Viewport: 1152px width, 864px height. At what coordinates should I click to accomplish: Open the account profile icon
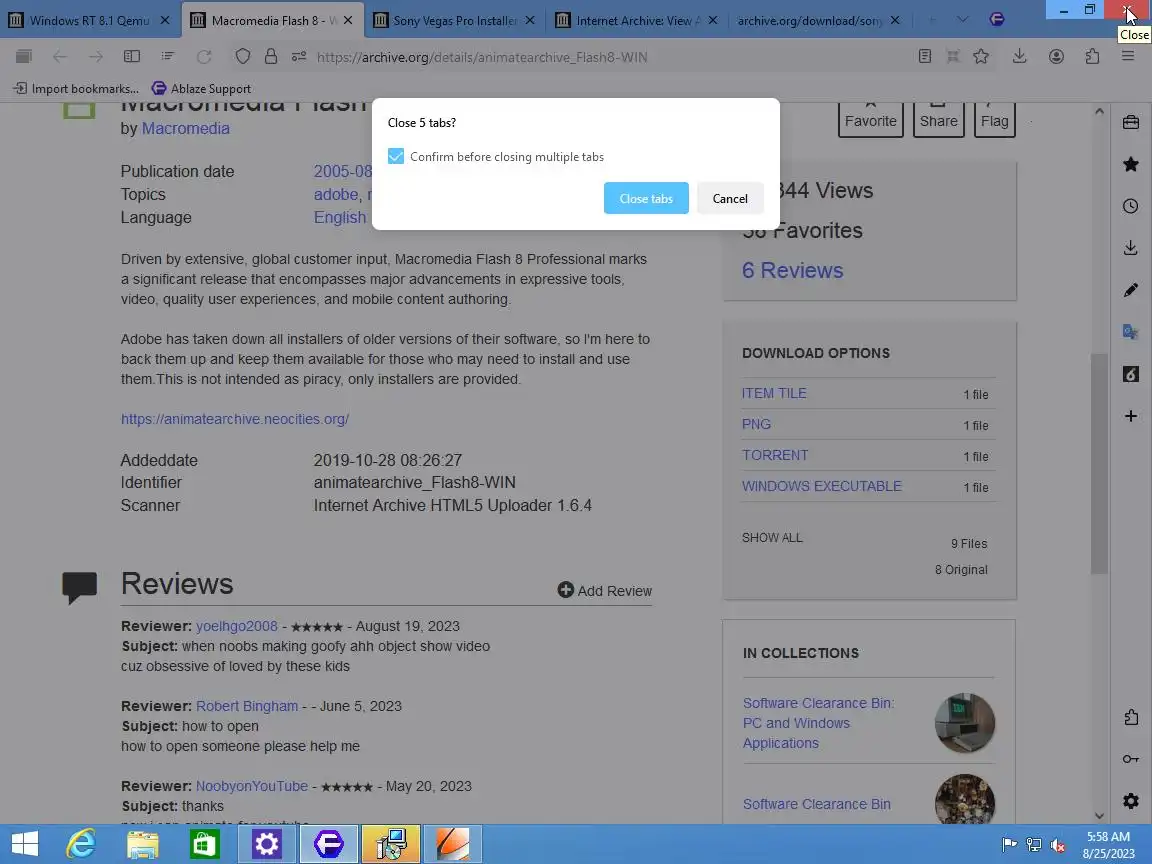click(1056, 57)
